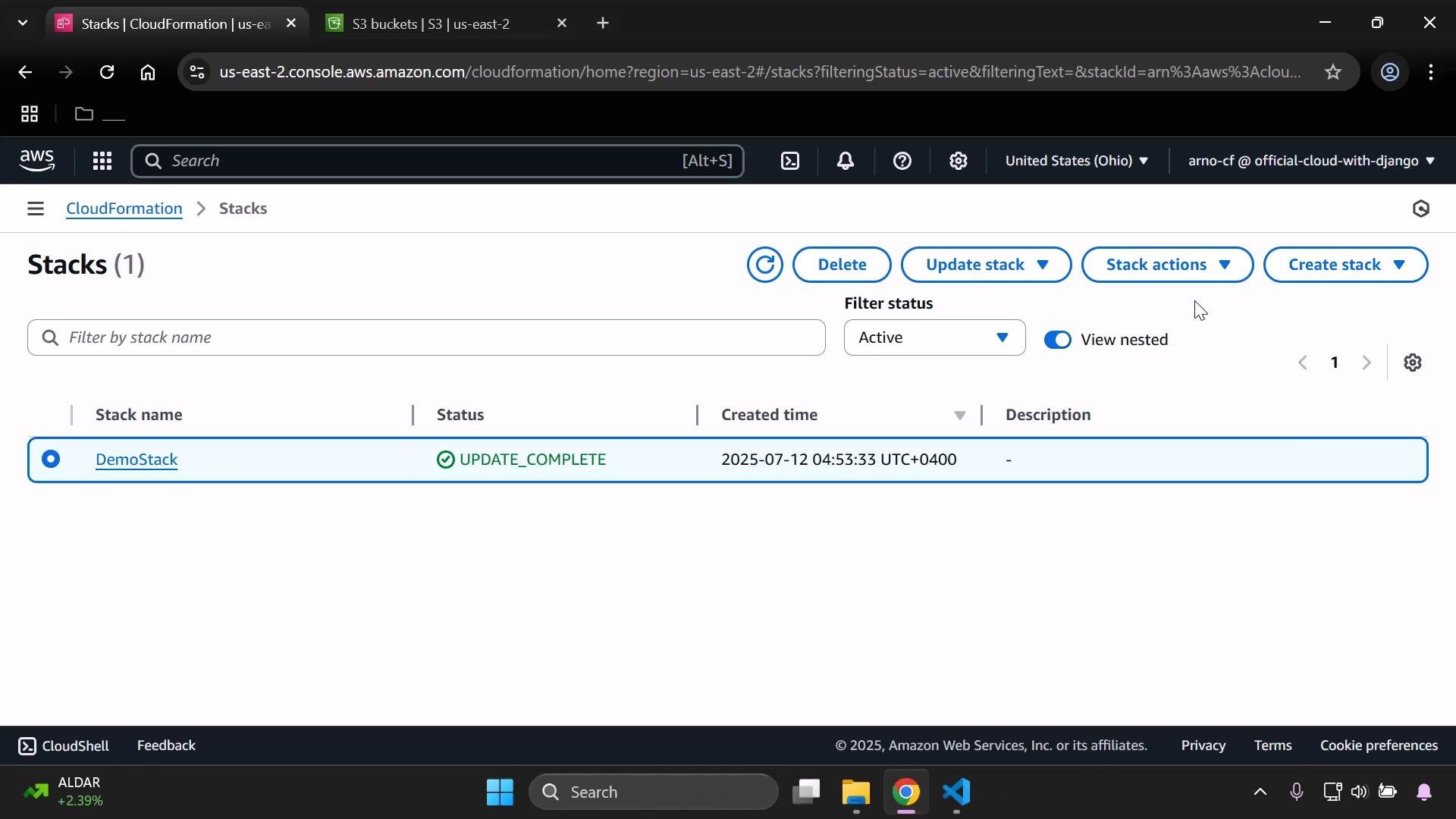Launch CloudShell from the top navigation icon
Image resolution: width=1456 pixels, height=819 pixels.
coord(790,161)
